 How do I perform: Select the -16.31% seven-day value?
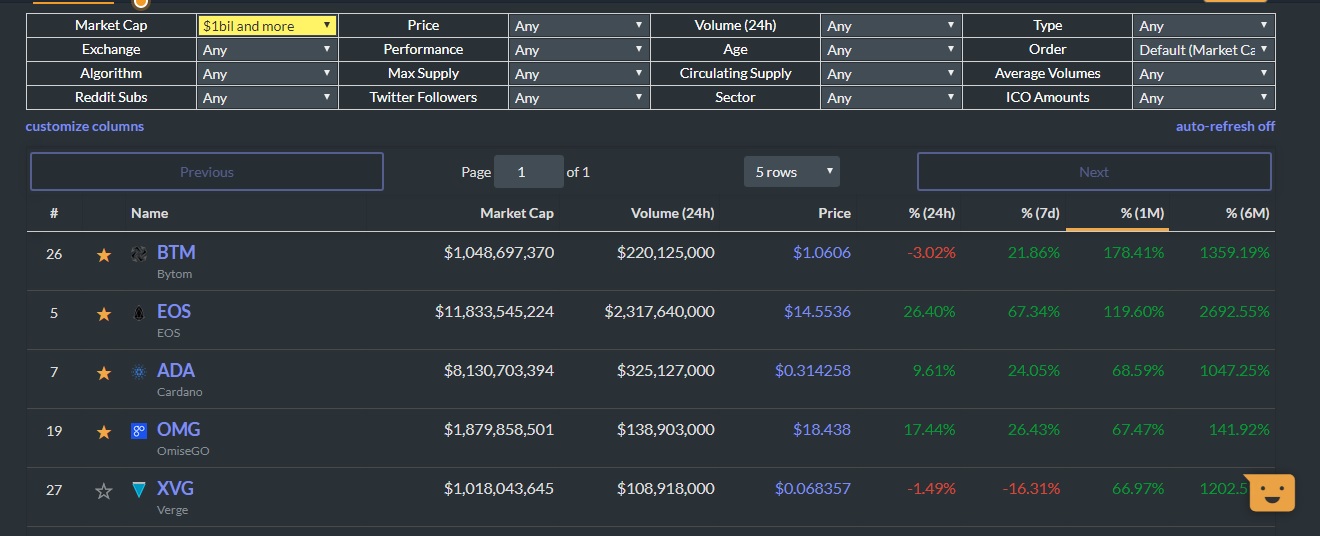click(x=1031, y=489)
